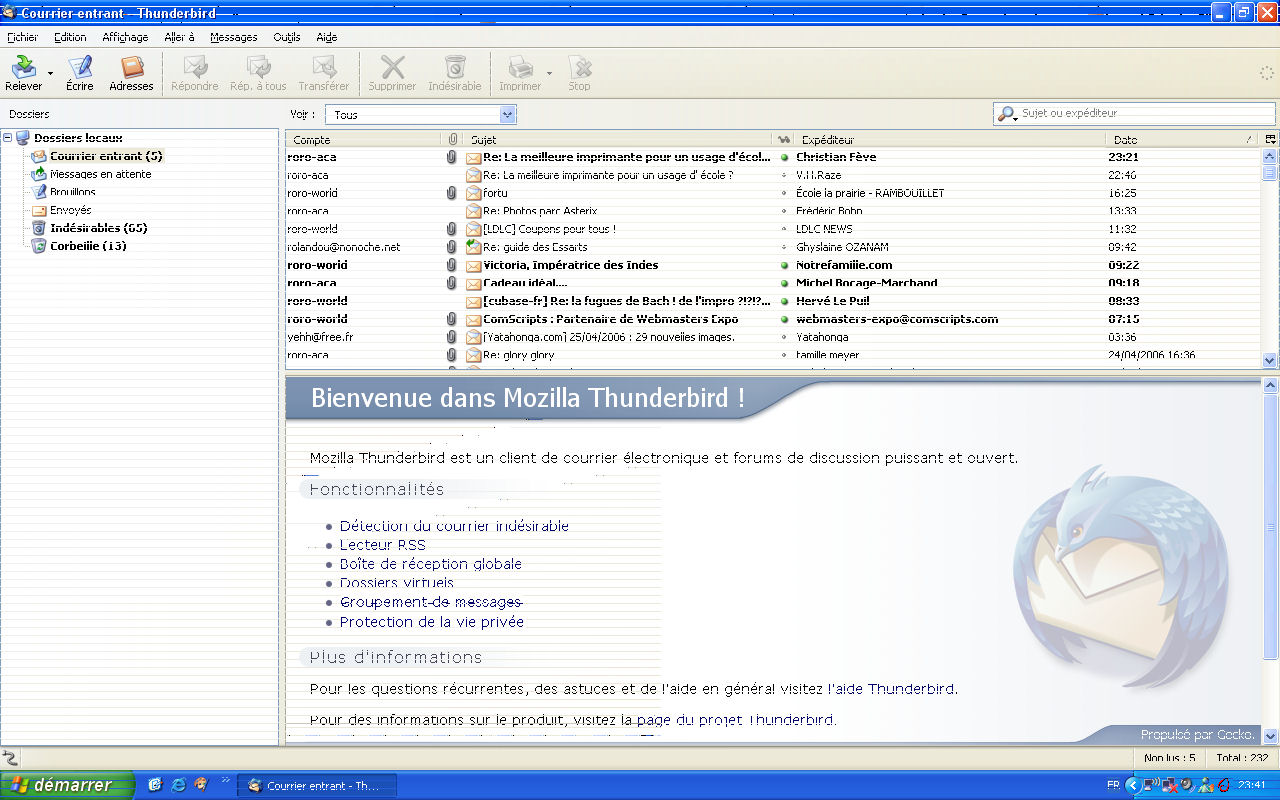This screenshot has width=1280, height=800.
Task: Open the Messages menu
Action: pos(233,37)
